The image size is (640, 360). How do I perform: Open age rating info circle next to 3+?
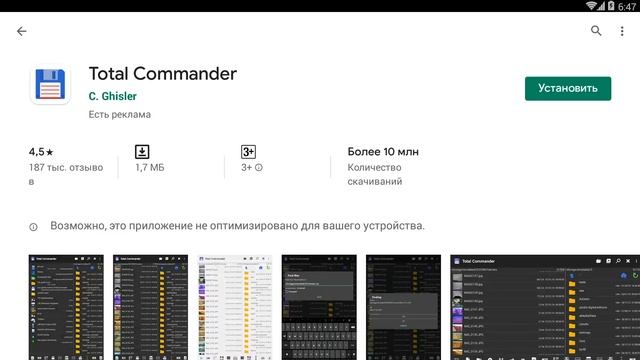259,167
